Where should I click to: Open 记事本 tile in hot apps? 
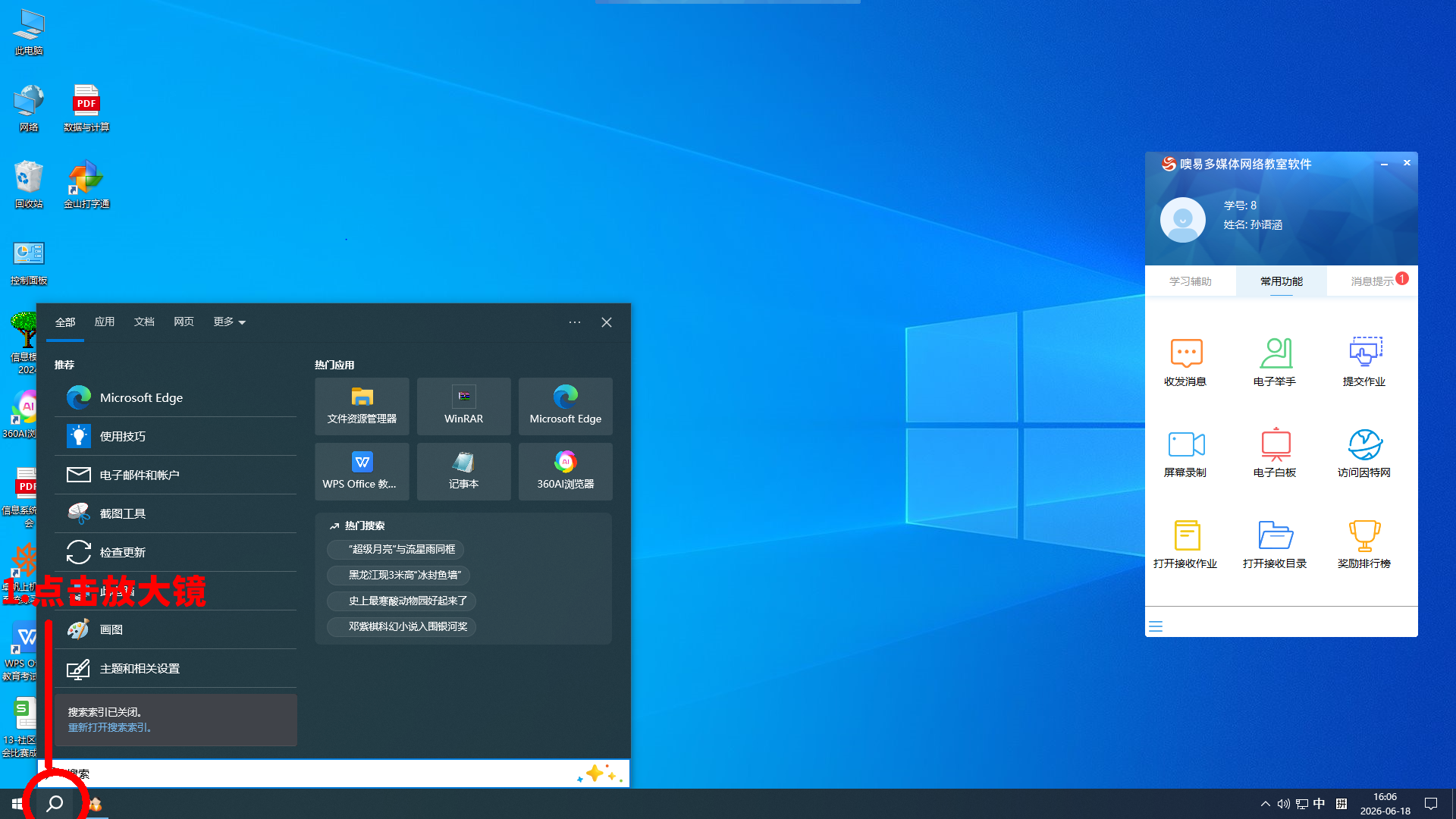[x=463, y=472]
